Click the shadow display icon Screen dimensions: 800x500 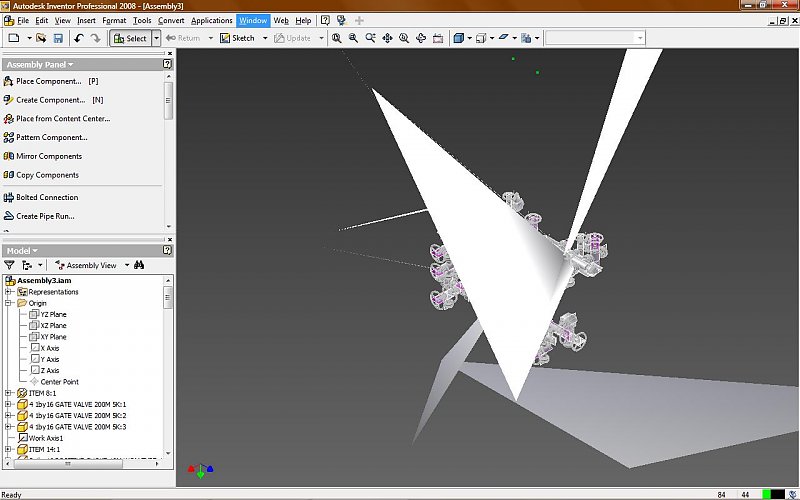[x=504, y=38]
